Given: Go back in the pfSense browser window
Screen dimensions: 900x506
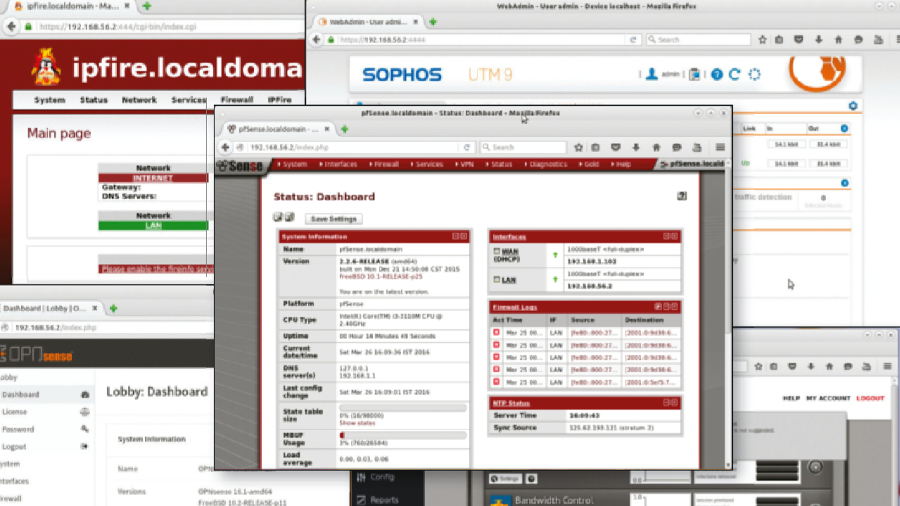Looking at the screenshot, I should click(x=225, y=147).
